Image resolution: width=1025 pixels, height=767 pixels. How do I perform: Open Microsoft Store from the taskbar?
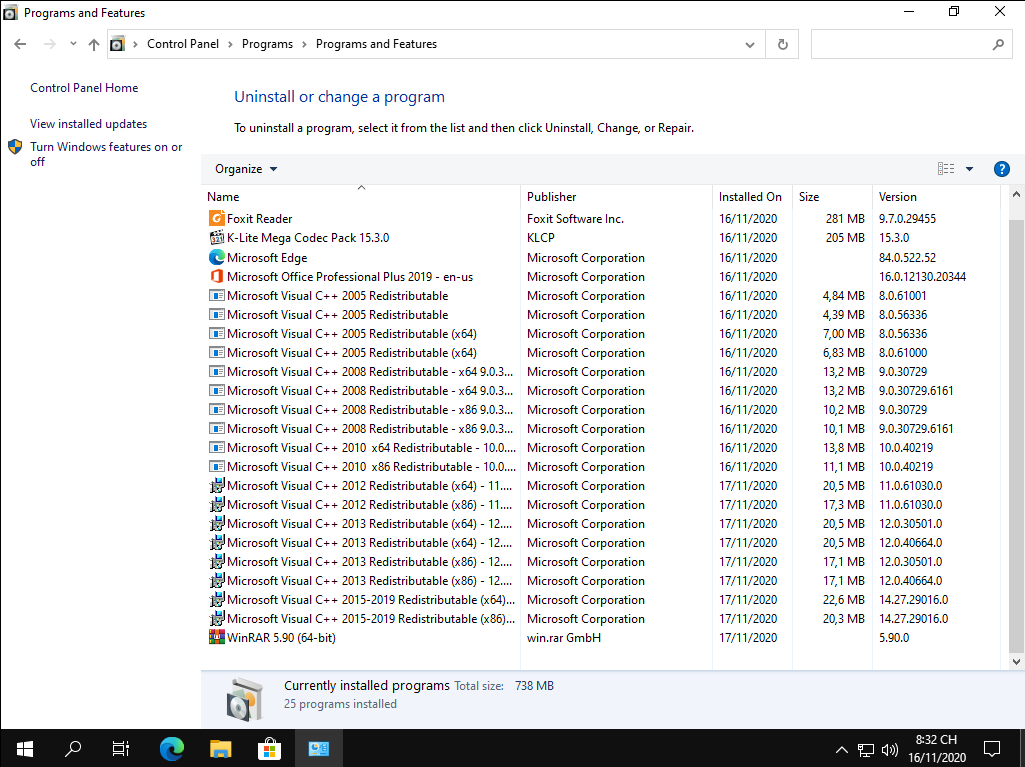(x=269, y=748)
